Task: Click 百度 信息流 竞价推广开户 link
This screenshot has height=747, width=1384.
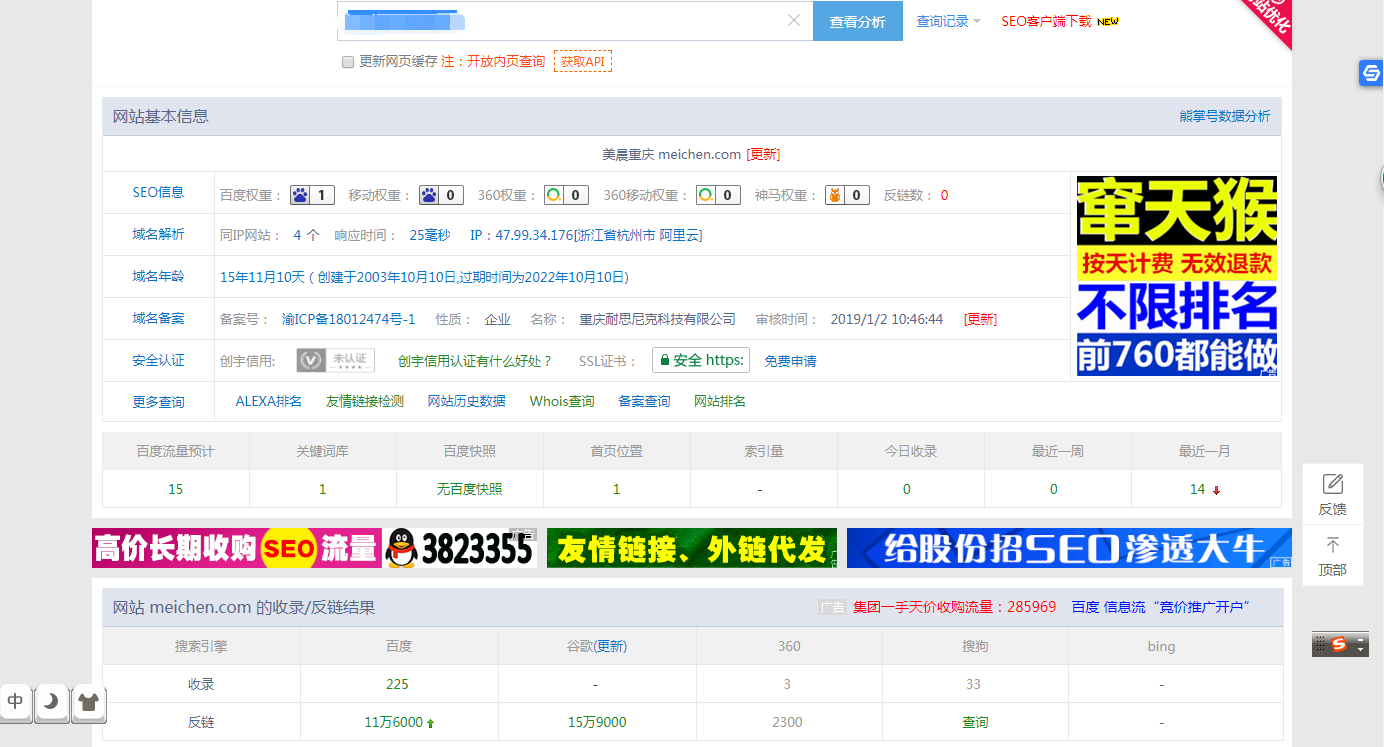Action: [x=1161, y=606]
